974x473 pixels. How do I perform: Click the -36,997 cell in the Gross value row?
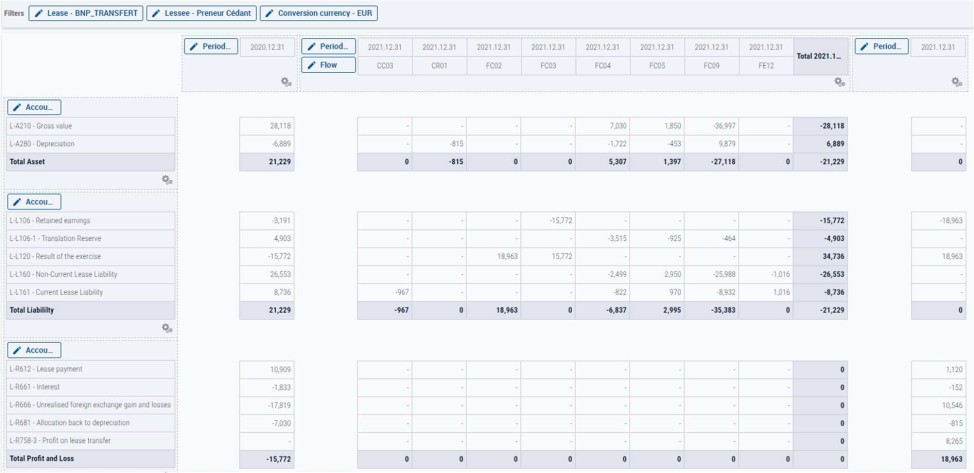tap(712, 126)
